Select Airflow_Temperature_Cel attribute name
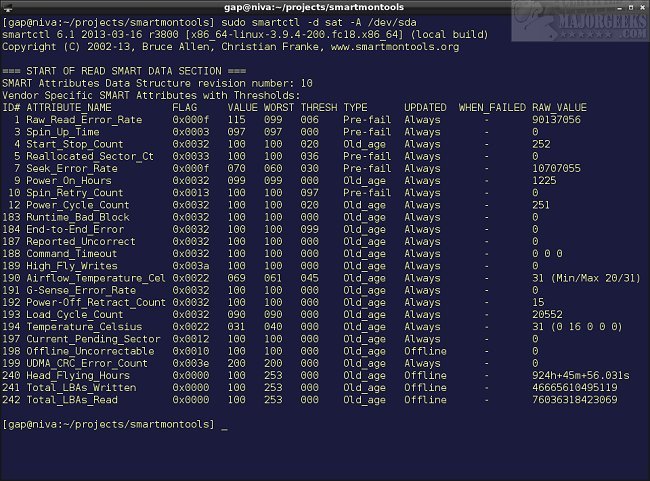The height and width of the screenshot is (481, 650). click(96, 278)
